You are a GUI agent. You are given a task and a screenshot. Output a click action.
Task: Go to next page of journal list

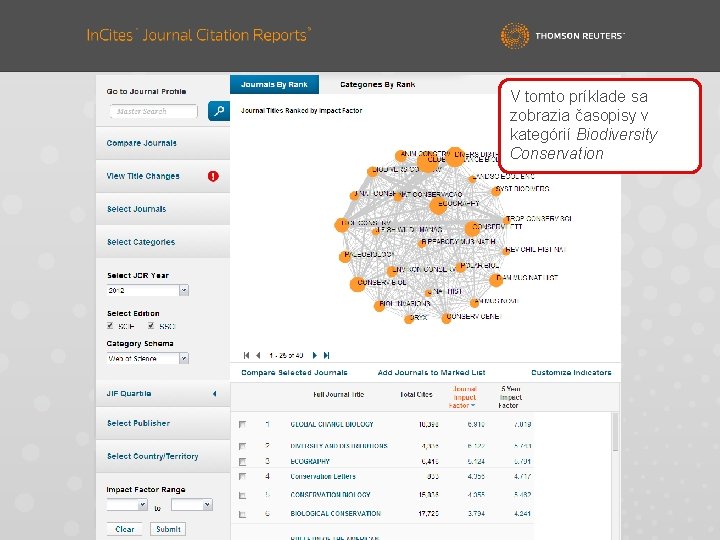pyautogui.click(x=315, y=355)
